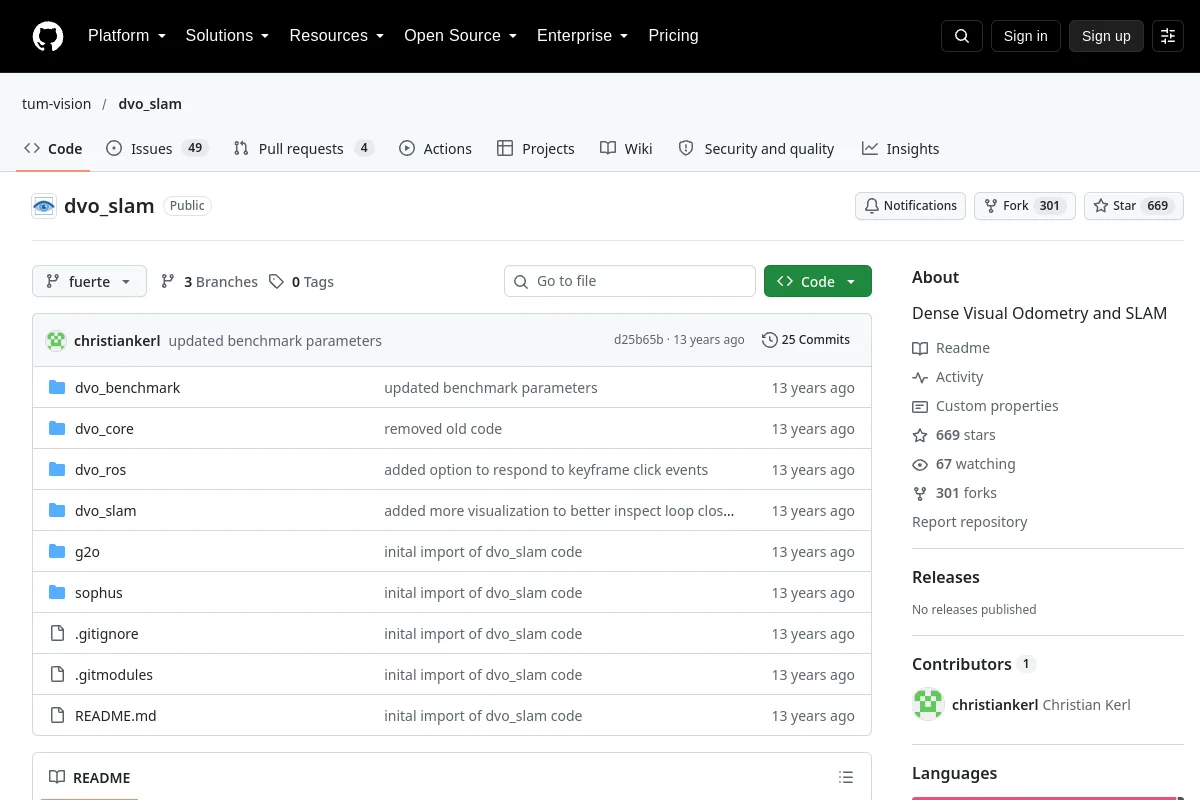
Task: Click the Custom properties note icon
Action: pyautogui.click(x=920, y=406)
